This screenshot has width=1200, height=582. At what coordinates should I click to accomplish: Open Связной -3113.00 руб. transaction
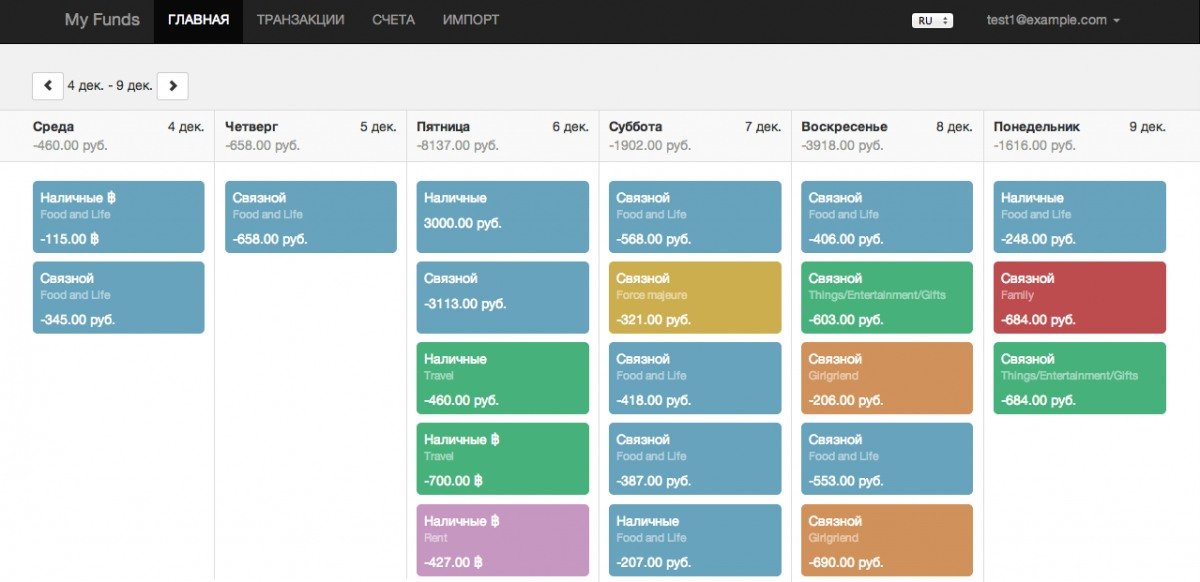(x=503, y=298)
